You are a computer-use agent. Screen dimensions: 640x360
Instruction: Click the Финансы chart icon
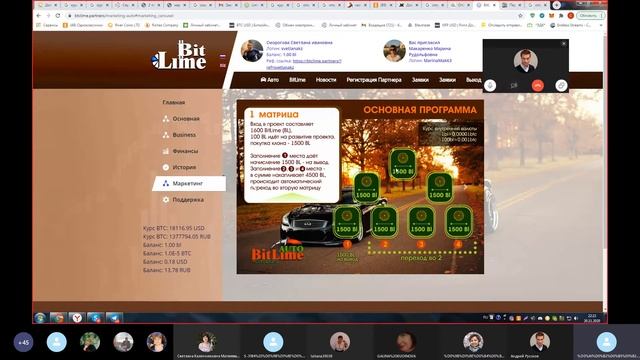point(166,151)
